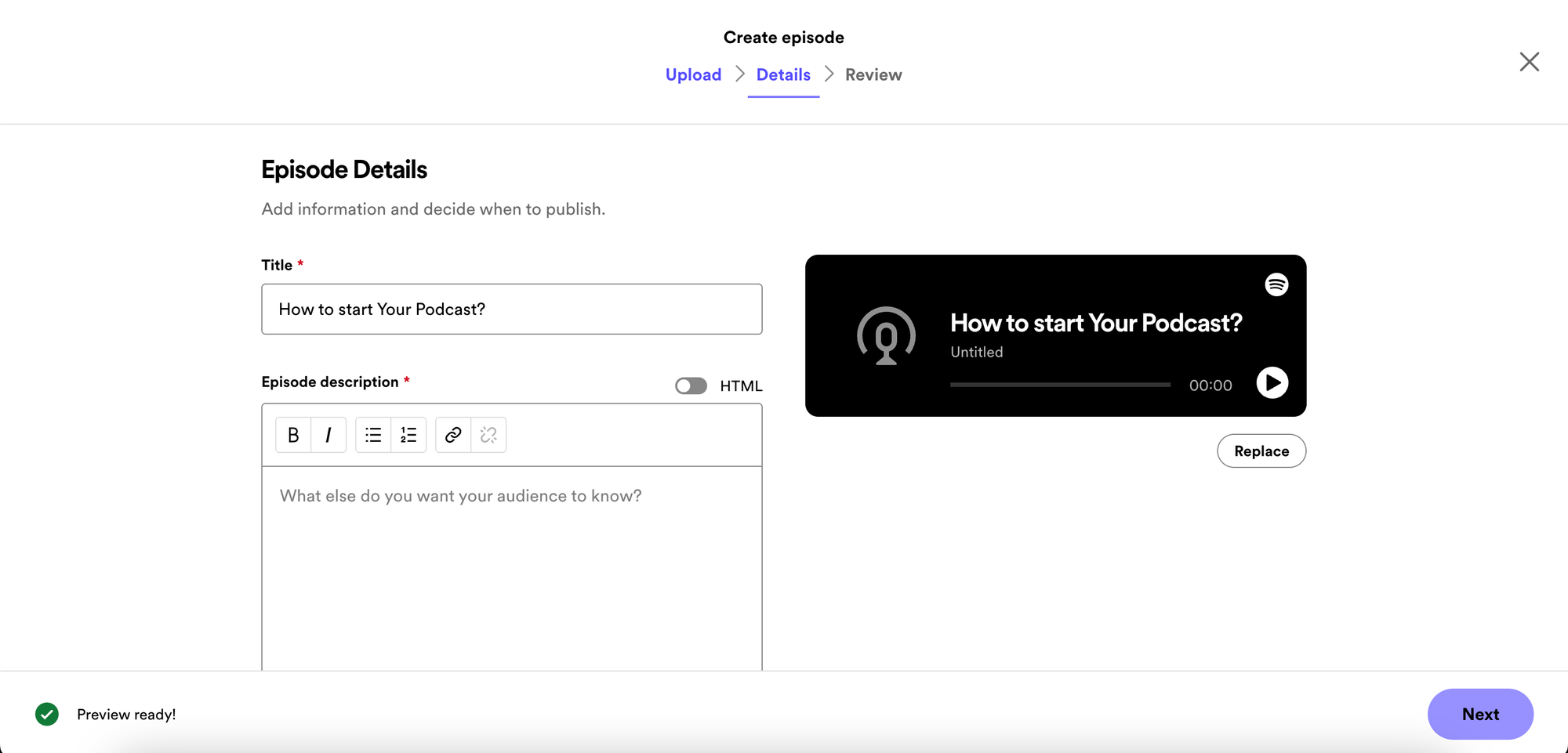Toggle bold formatting in description editor
This screenshot has width=1568, height=753.
tap(293, 435)
